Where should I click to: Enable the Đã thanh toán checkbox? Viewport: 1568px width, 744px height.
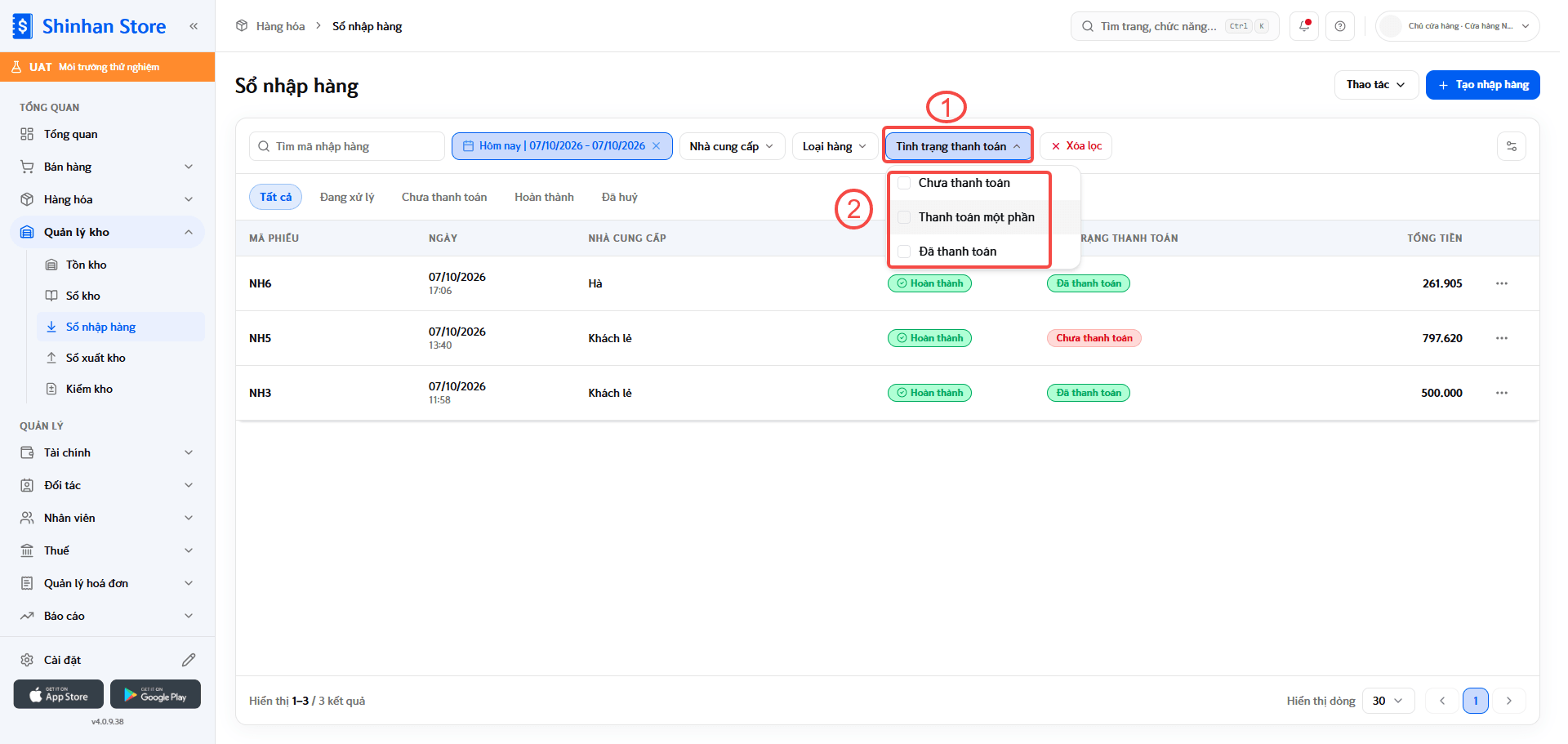tap(904, 252)
